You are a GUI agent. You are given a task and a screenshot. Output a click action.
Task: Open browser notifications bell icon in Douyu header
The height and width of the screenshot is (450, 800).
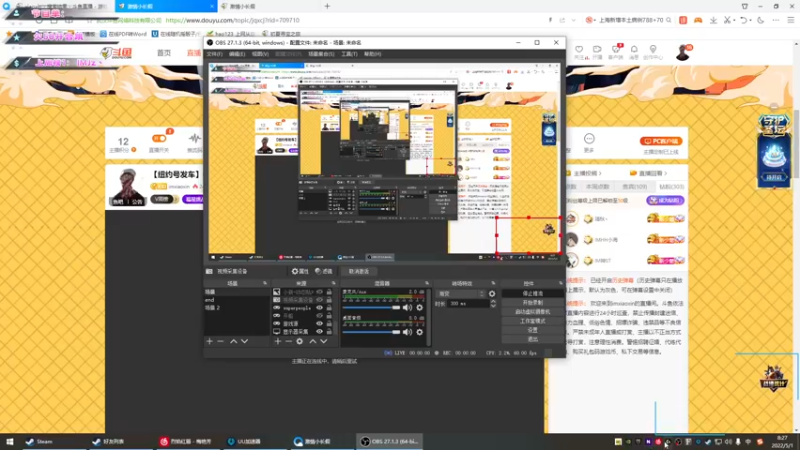coord(634,49)
